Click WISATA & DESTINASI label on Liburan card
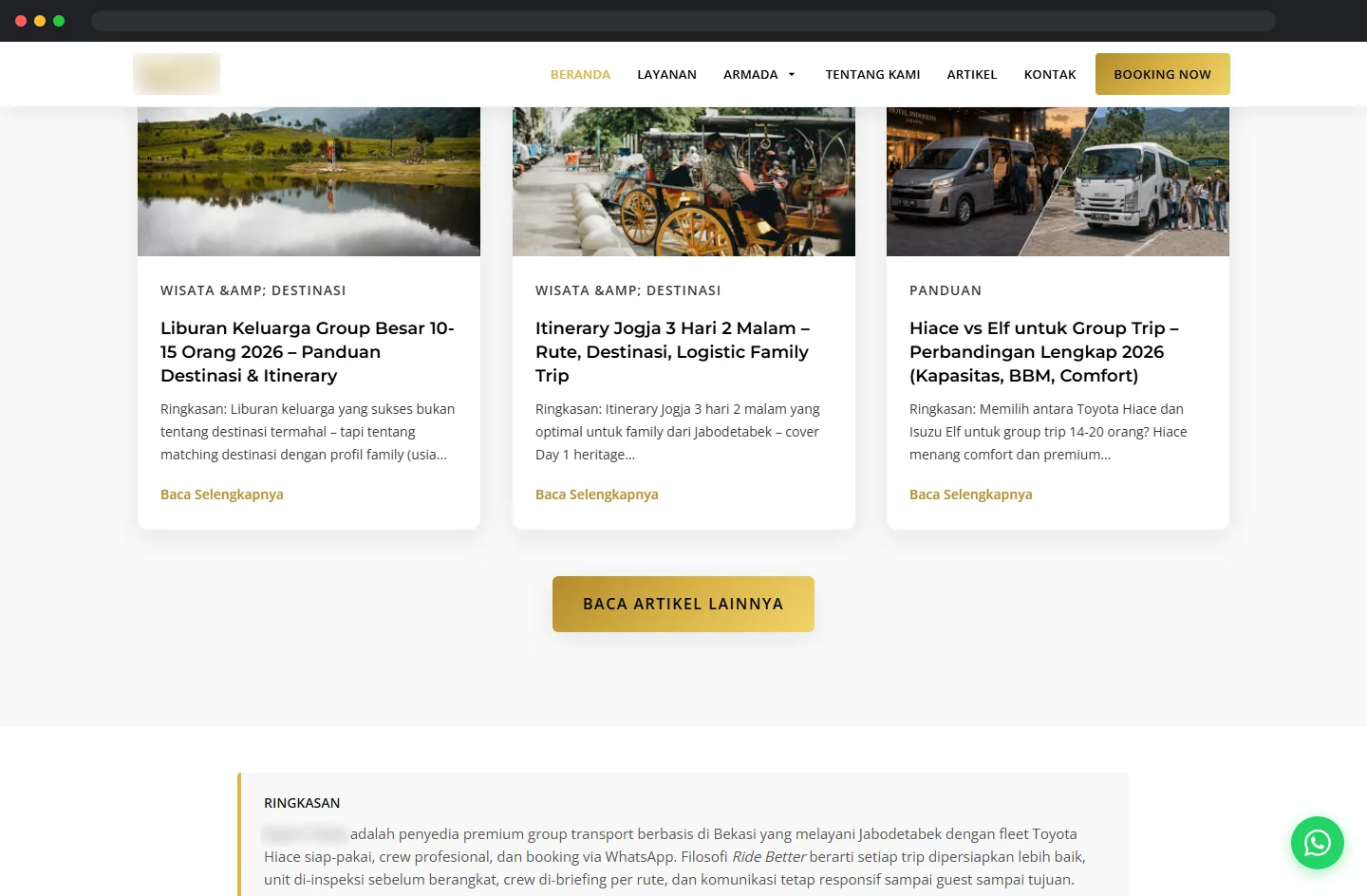This screenshot has height=896, width=1367. click(253, 290)
